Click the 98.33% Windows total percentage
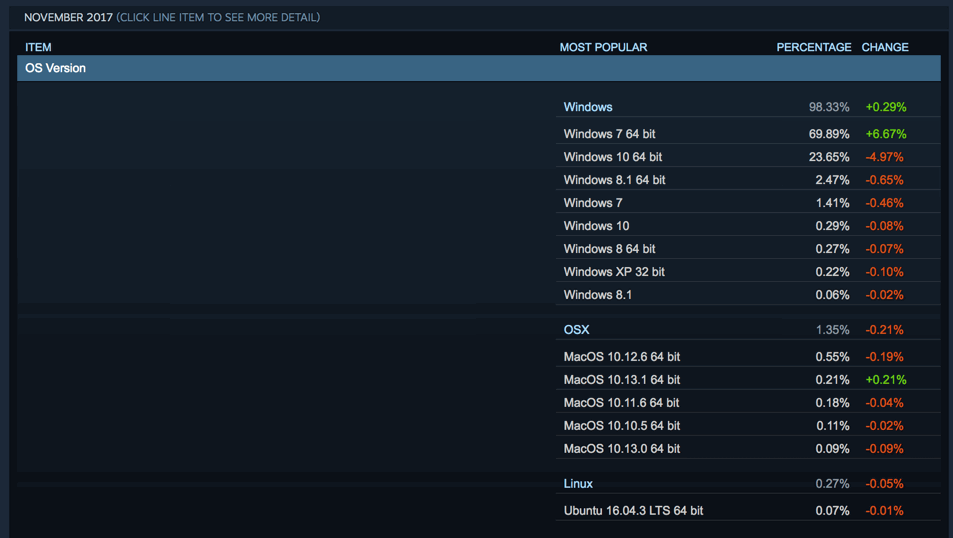This screenshot has width=953, height=538. 829,107
